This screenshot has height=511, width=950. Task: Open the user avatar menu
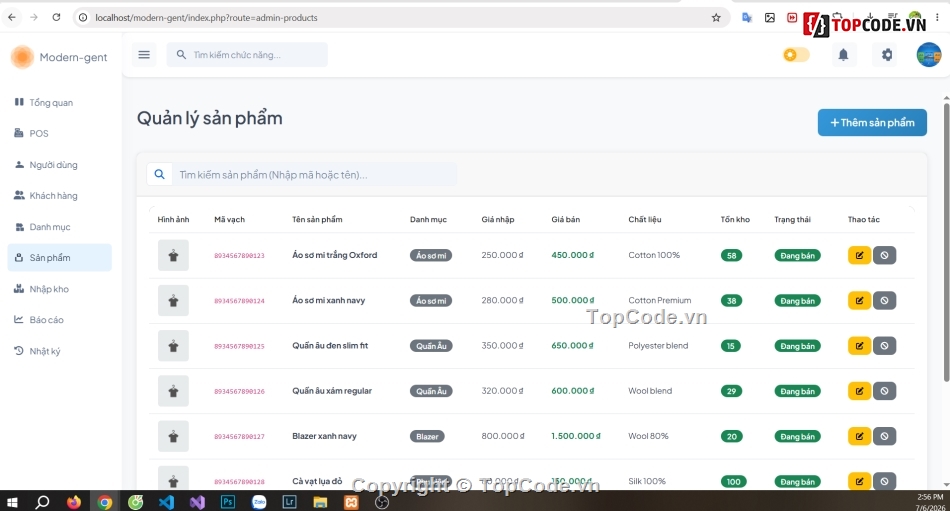[928, 55]
